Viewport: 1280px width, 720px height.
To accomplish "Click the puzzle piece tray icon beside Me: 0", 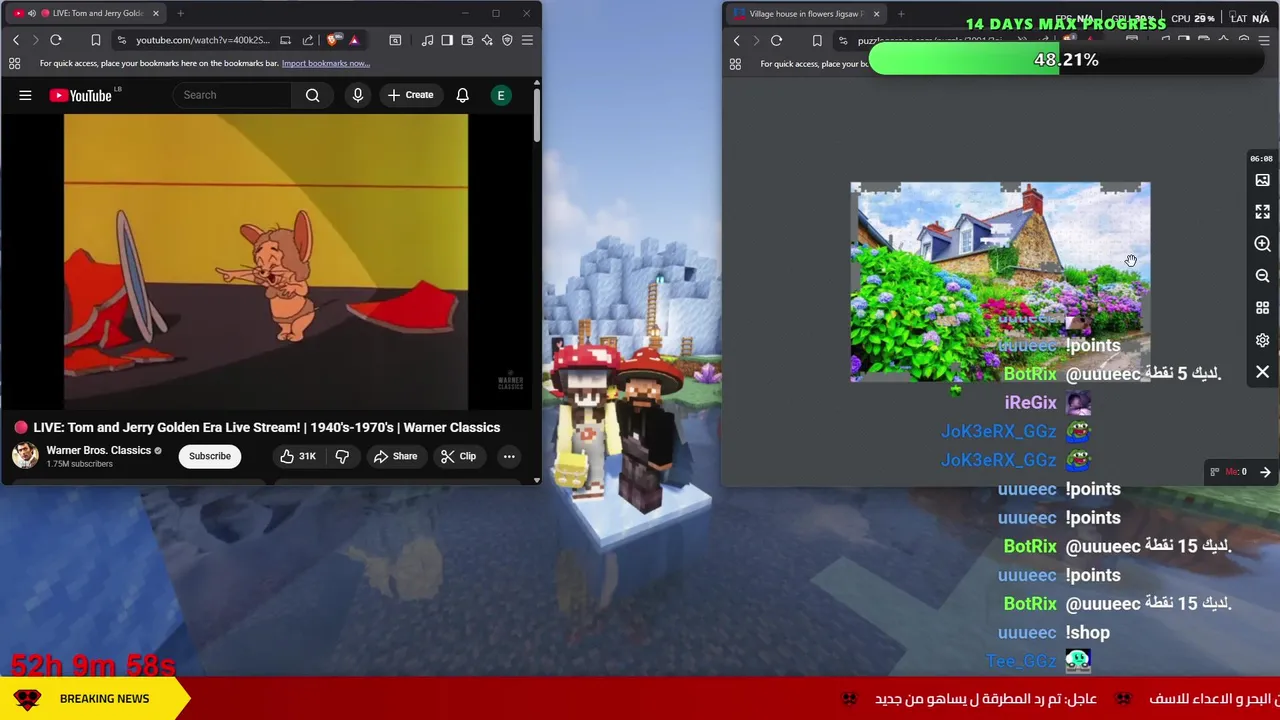I will point(1215,472).
